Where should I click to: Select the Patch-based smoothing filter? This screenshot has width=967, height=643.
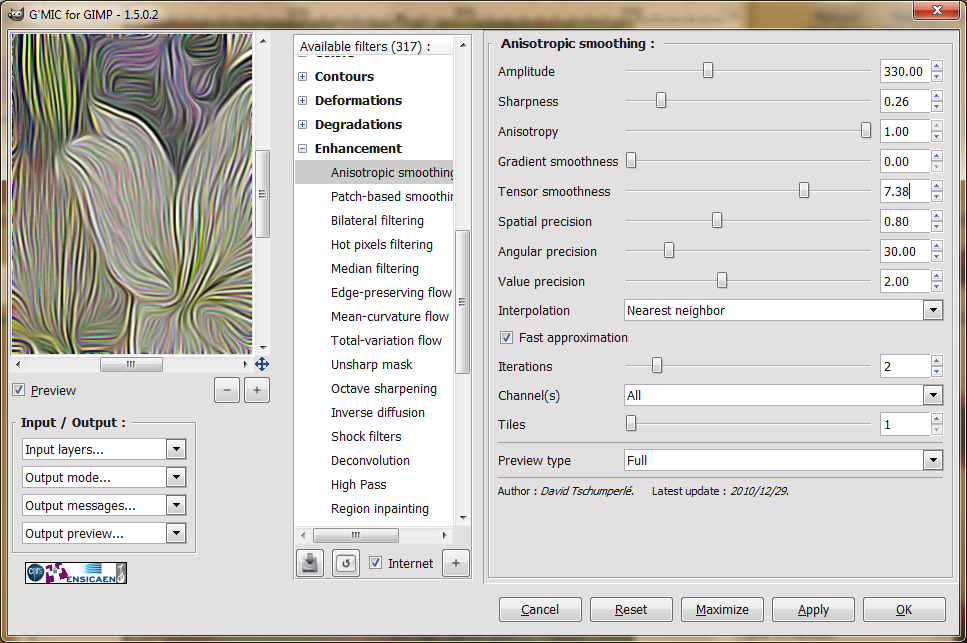pos(374,196)
